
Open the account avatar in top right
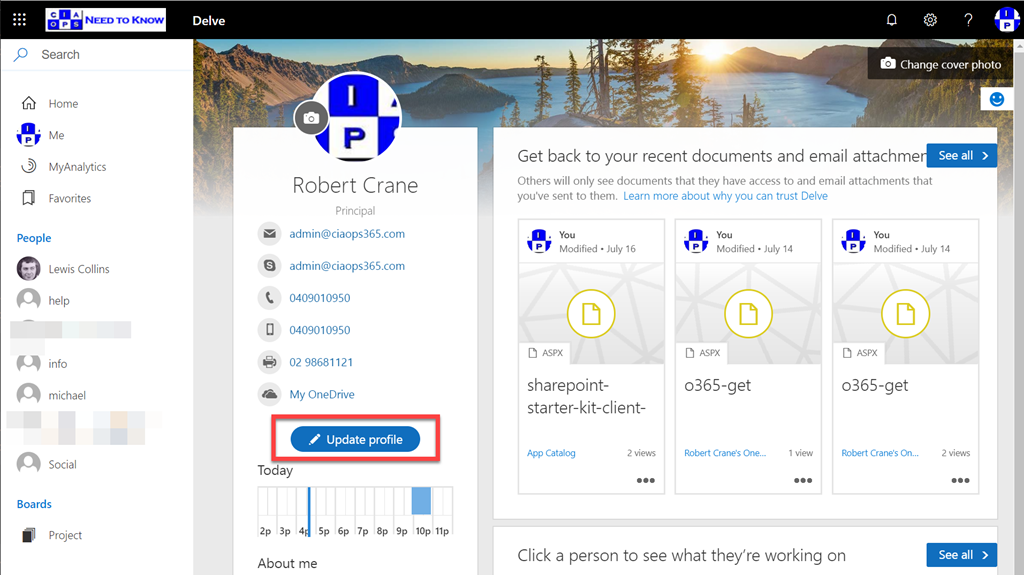point(1005,20)
